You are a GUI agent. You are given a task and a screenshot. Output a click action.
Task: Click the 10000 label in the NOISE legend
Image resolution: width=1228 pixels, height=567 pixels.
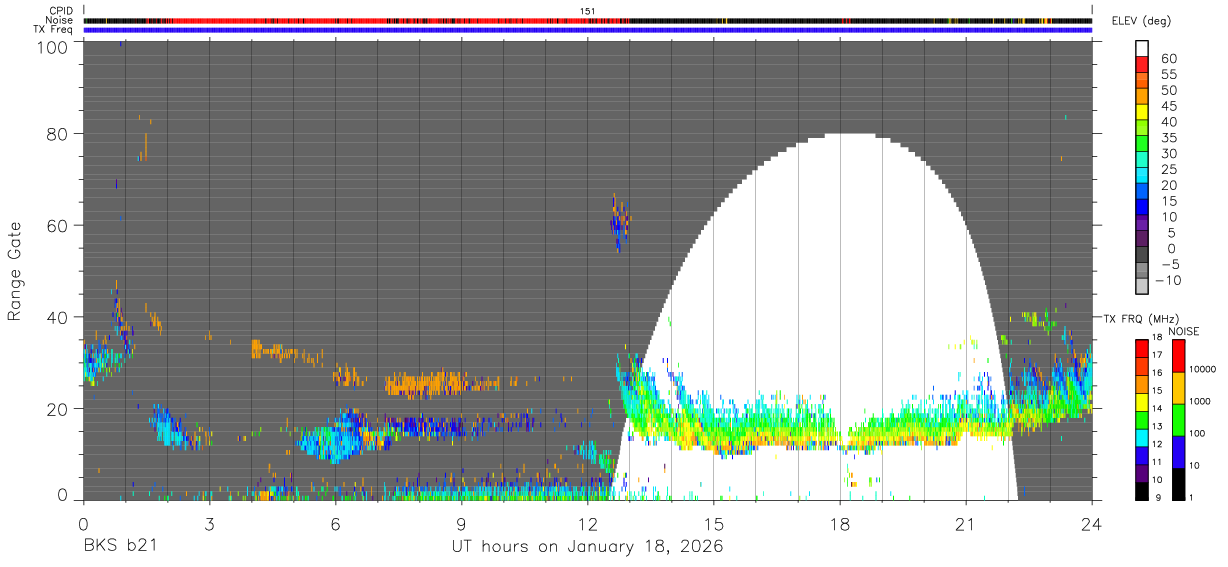pyautogui.click(x=1202, y=369)
